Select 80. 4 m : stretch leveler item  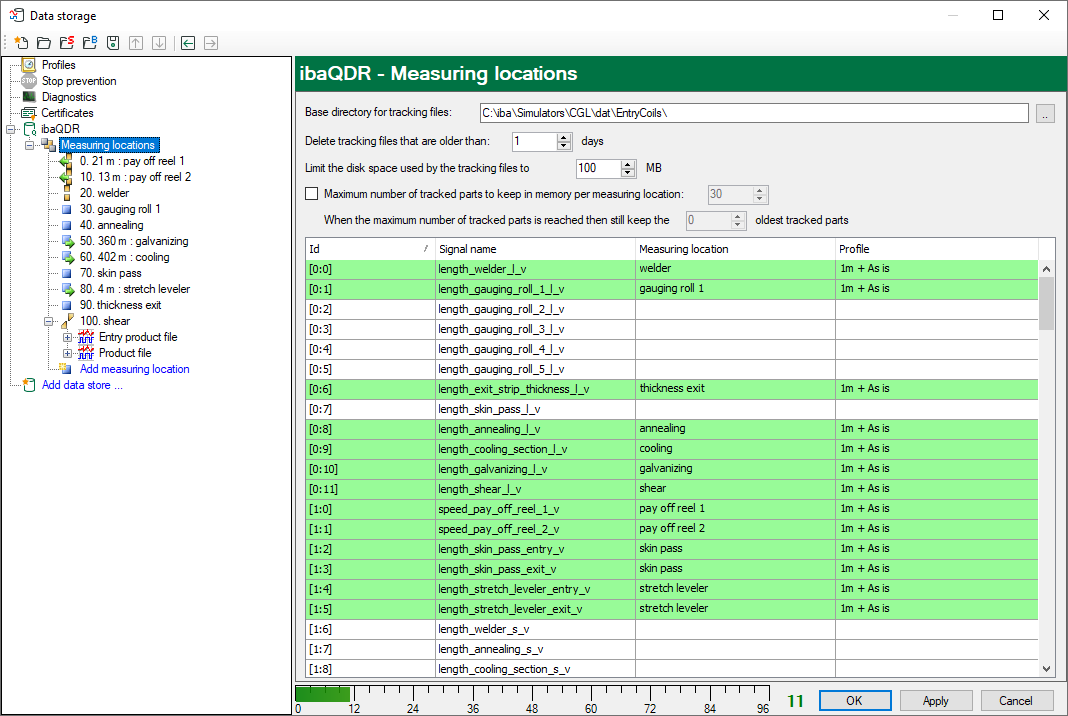pyautogui.click(x=134, y=289)
